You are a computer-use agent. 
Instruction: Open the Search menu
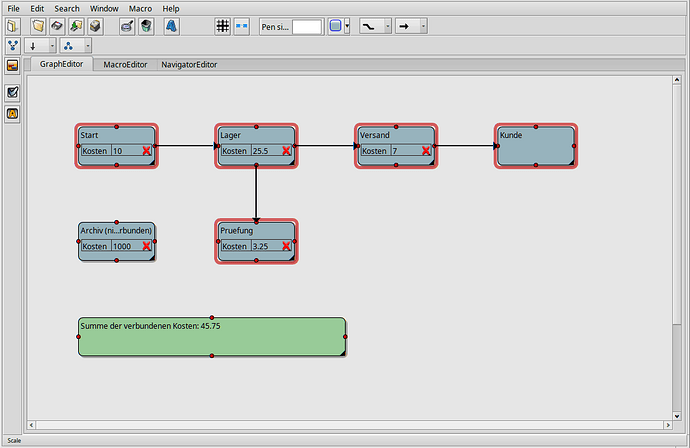[x=67, y=8]
